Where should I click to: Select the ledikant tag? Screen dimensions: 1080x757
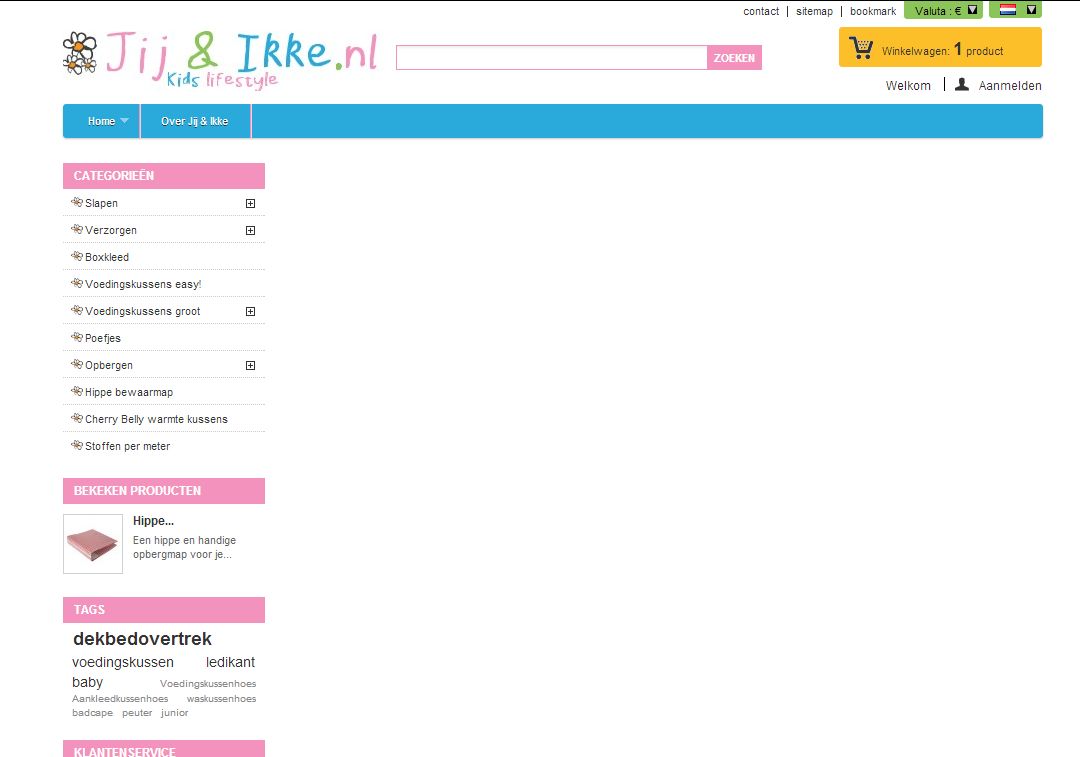(x=230, y=662)
